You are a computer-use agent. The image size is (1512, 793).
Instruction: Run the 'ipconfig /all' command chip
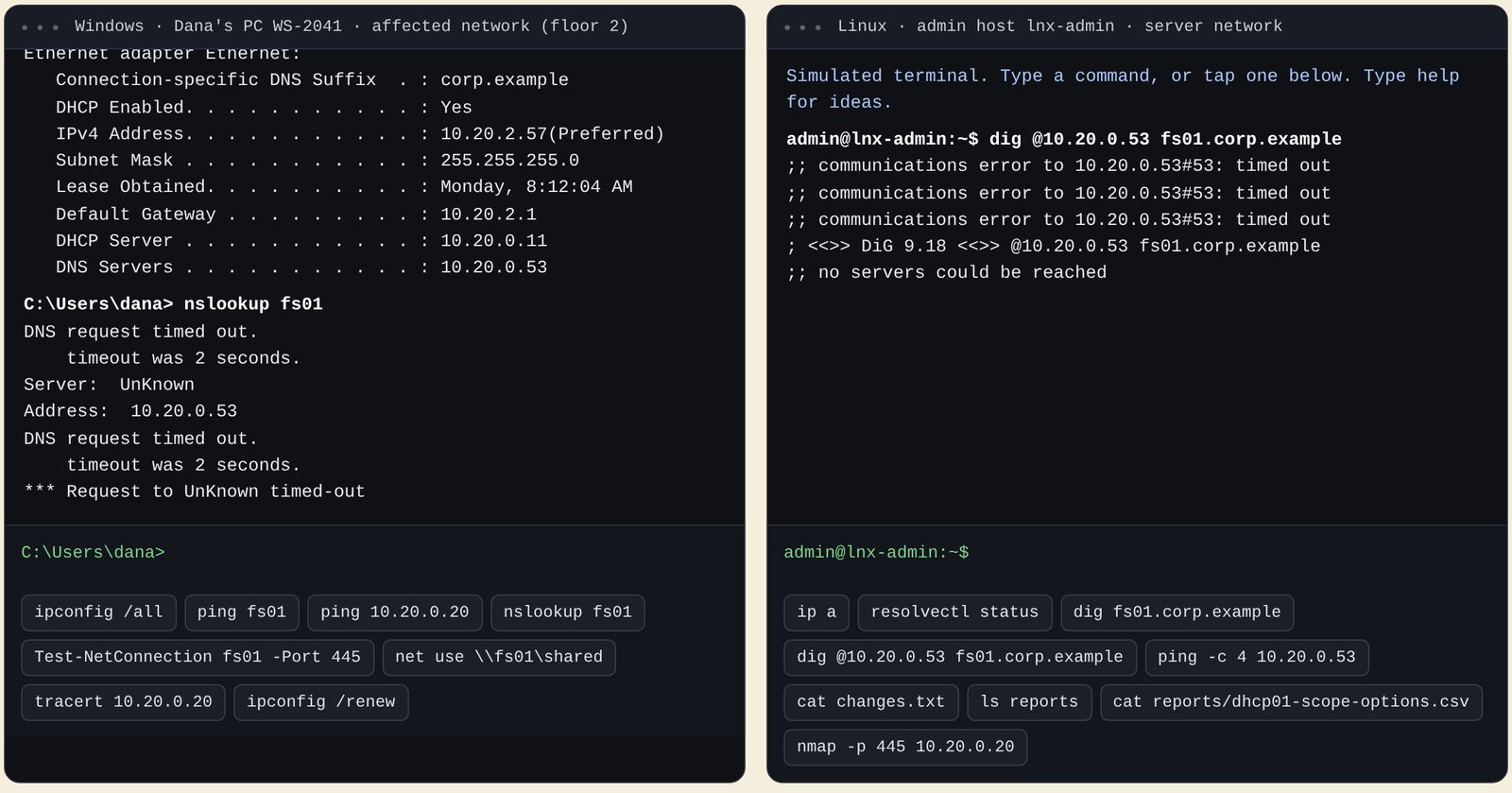click(x=98, y=612)
